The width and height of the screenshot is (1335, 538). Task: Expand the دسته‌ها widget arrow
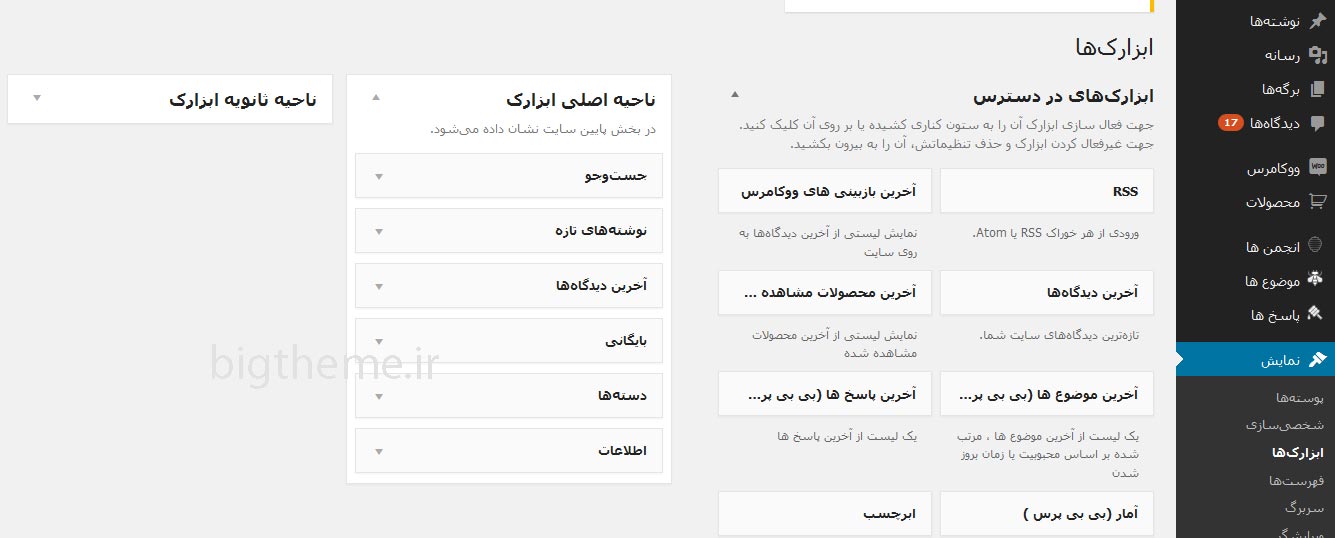[x=378, y=396]
